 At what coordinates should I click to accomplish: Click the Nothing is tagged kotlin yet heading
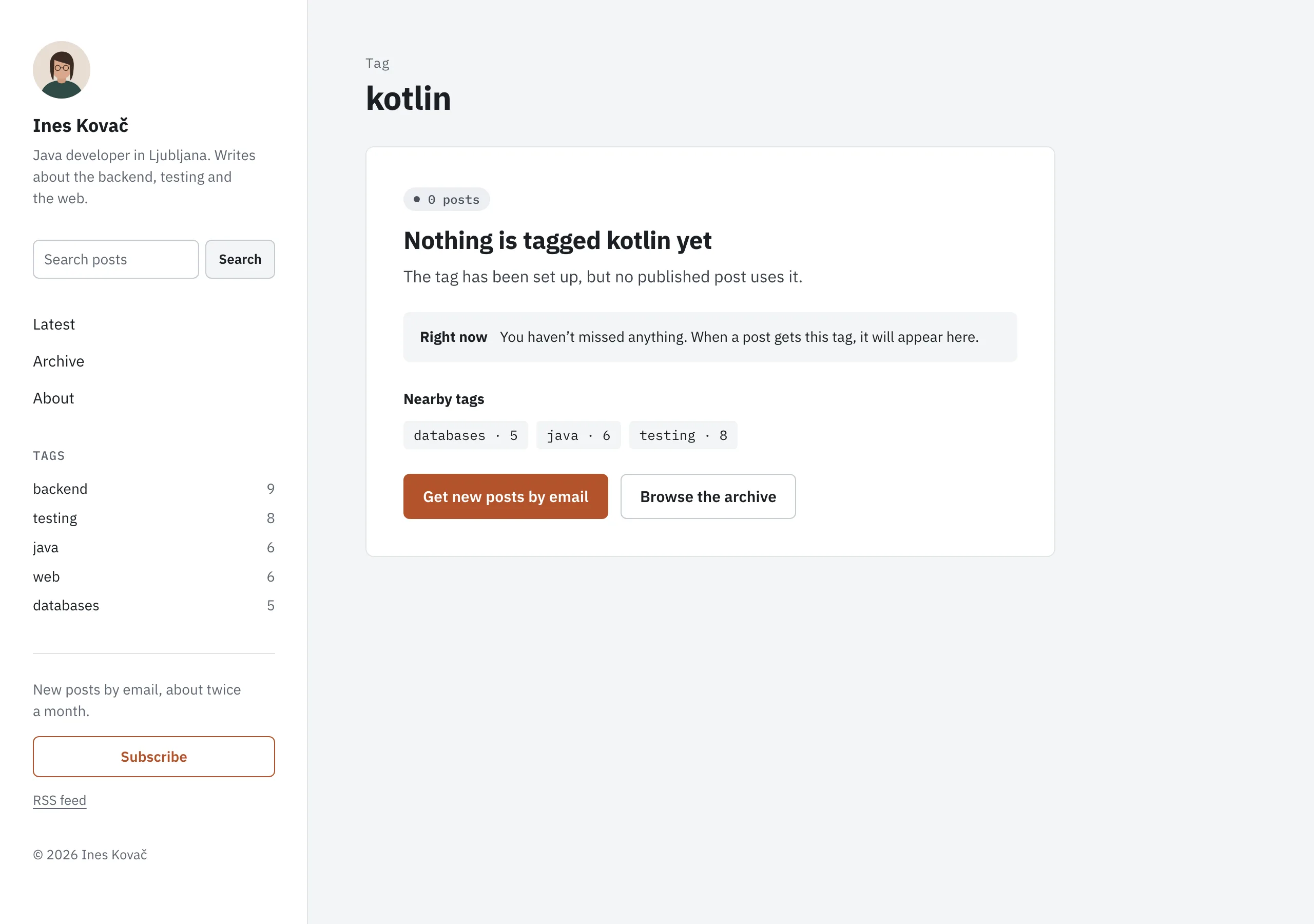[x=557, y=240]
